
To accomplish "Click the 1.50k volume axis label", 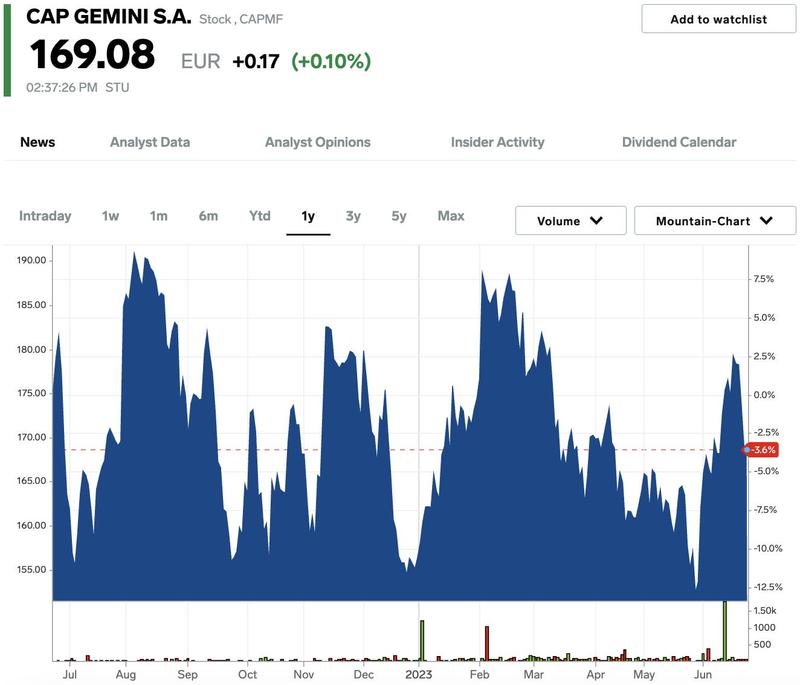I will tap(765, 611).
